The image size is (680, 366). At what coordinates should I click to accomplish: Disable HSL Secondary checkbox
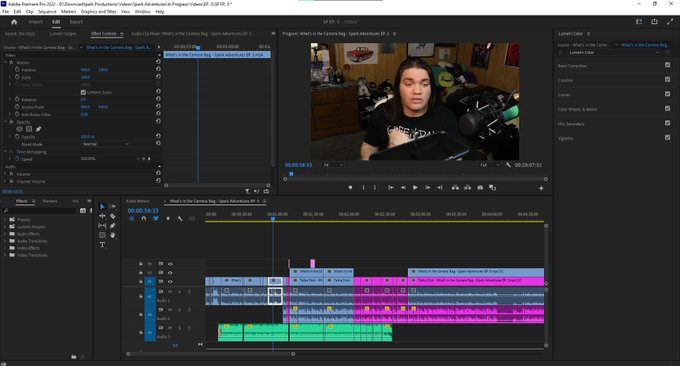click(x=667, y=123)
